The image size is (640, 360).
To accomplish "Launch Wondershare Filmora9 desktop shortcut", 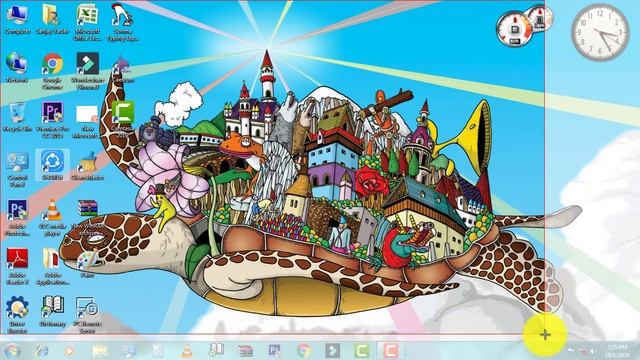I will coord(87,71).
